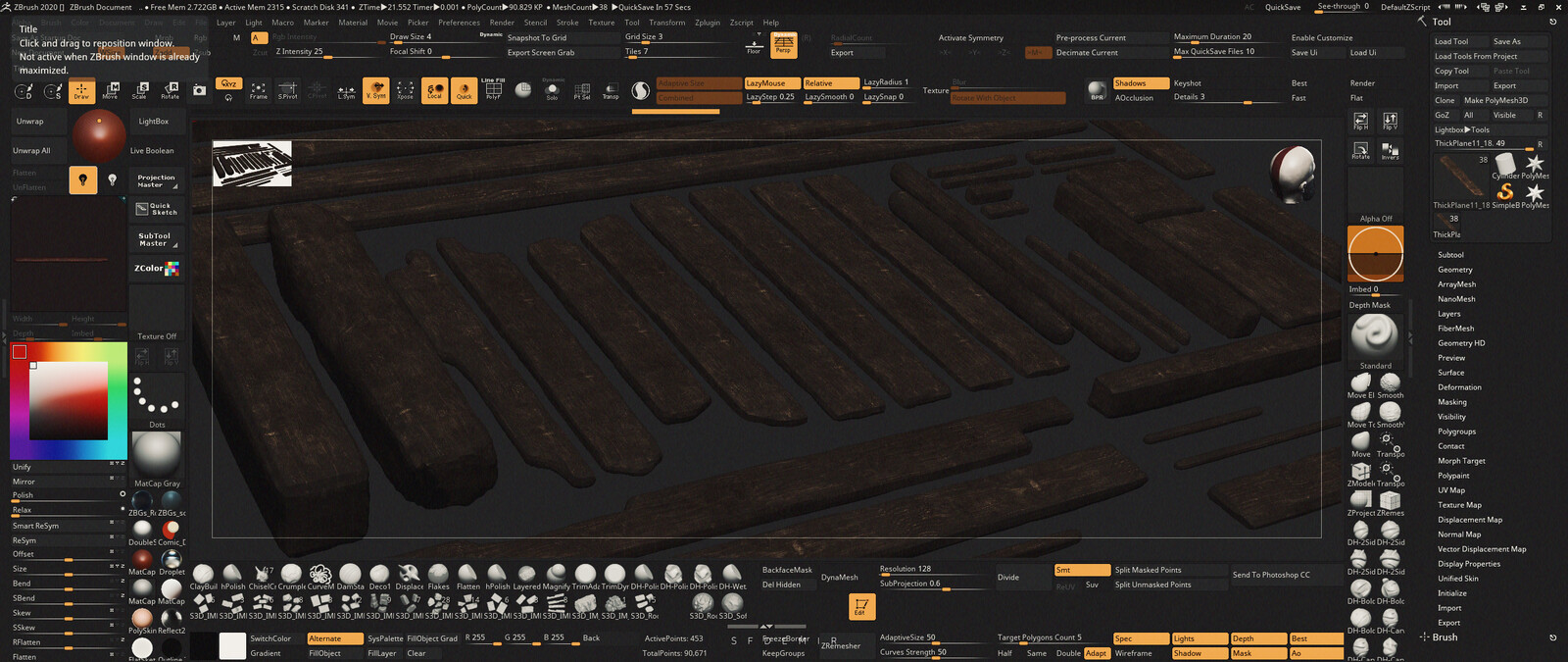Click the camera snapshot icon
This screenshot has height=662, width=1568.
200,90
